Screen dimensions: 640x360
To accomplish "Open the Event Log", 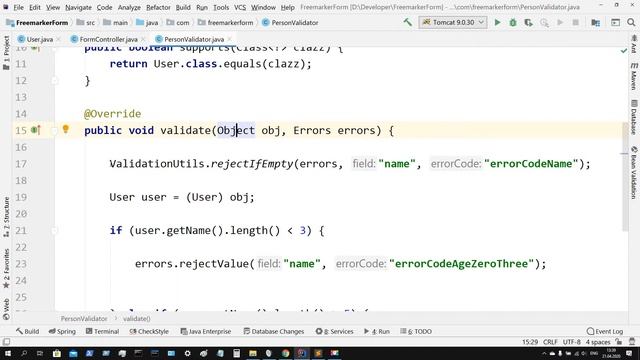I will pyautogui.click(x=605, y=331).
